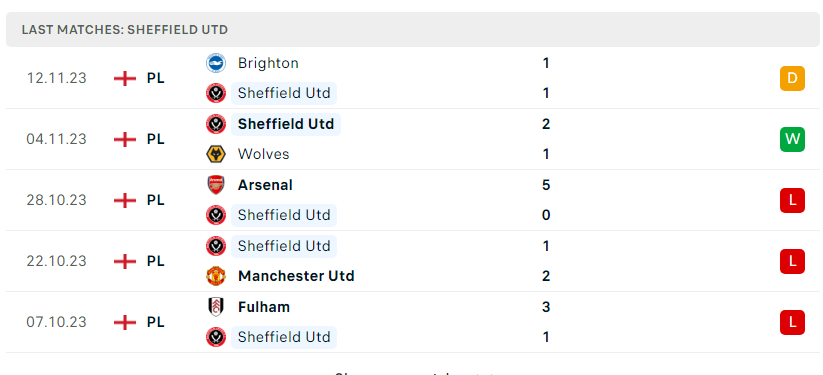This screenshot has width=823, height=375.
Task: Click Sheffield Utd crest in Brighton match
Action: pyautogui.click(x=216, y=93)
